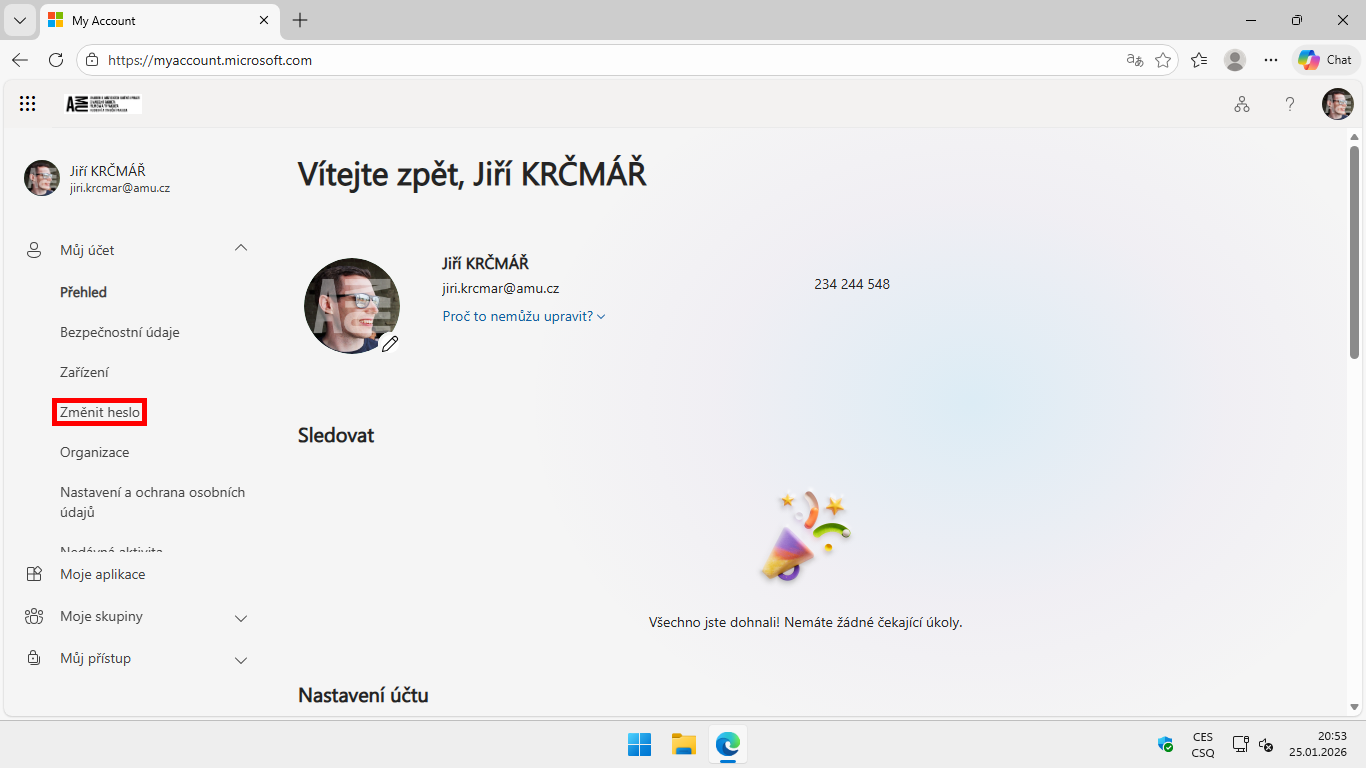Refresh the page using reload icon
Image resolution: width=1366 pixels, height=768 pixels.
pyautogui.click(x=56, y=60)
